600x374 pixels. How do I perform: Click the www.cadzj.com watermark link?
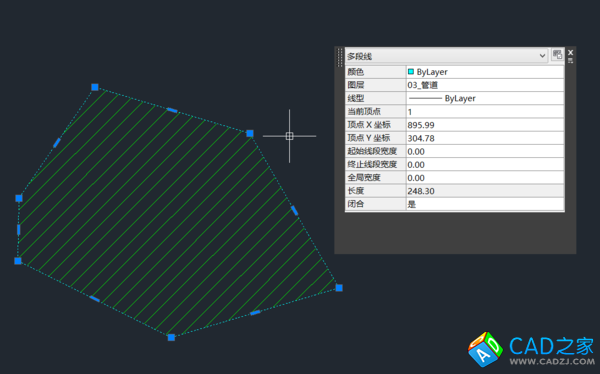point(552,361)
